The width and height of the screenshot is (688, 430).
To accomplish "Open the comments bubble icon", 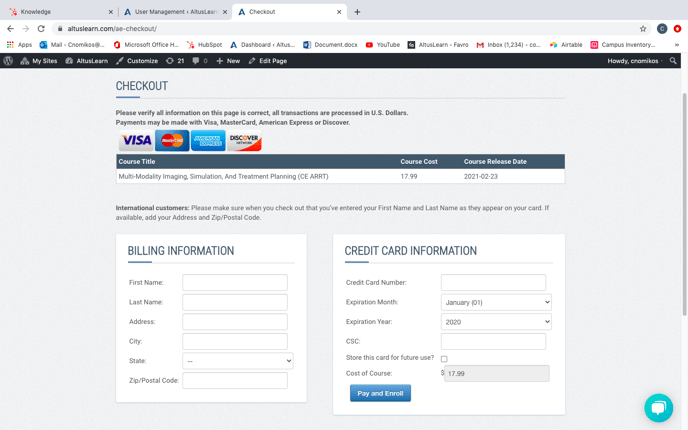I will [x=200, y=61].
